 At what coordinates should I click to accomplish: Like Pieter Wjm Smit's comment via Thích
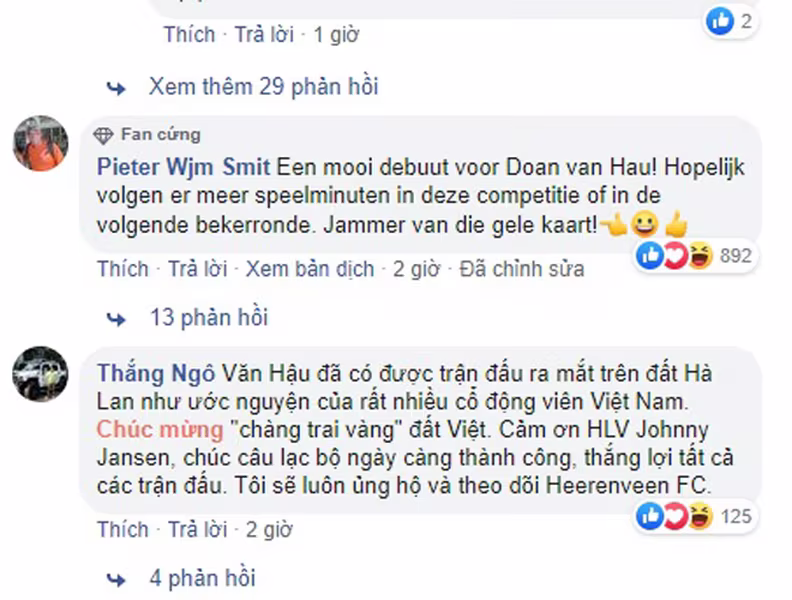click(x=123, y=269)
